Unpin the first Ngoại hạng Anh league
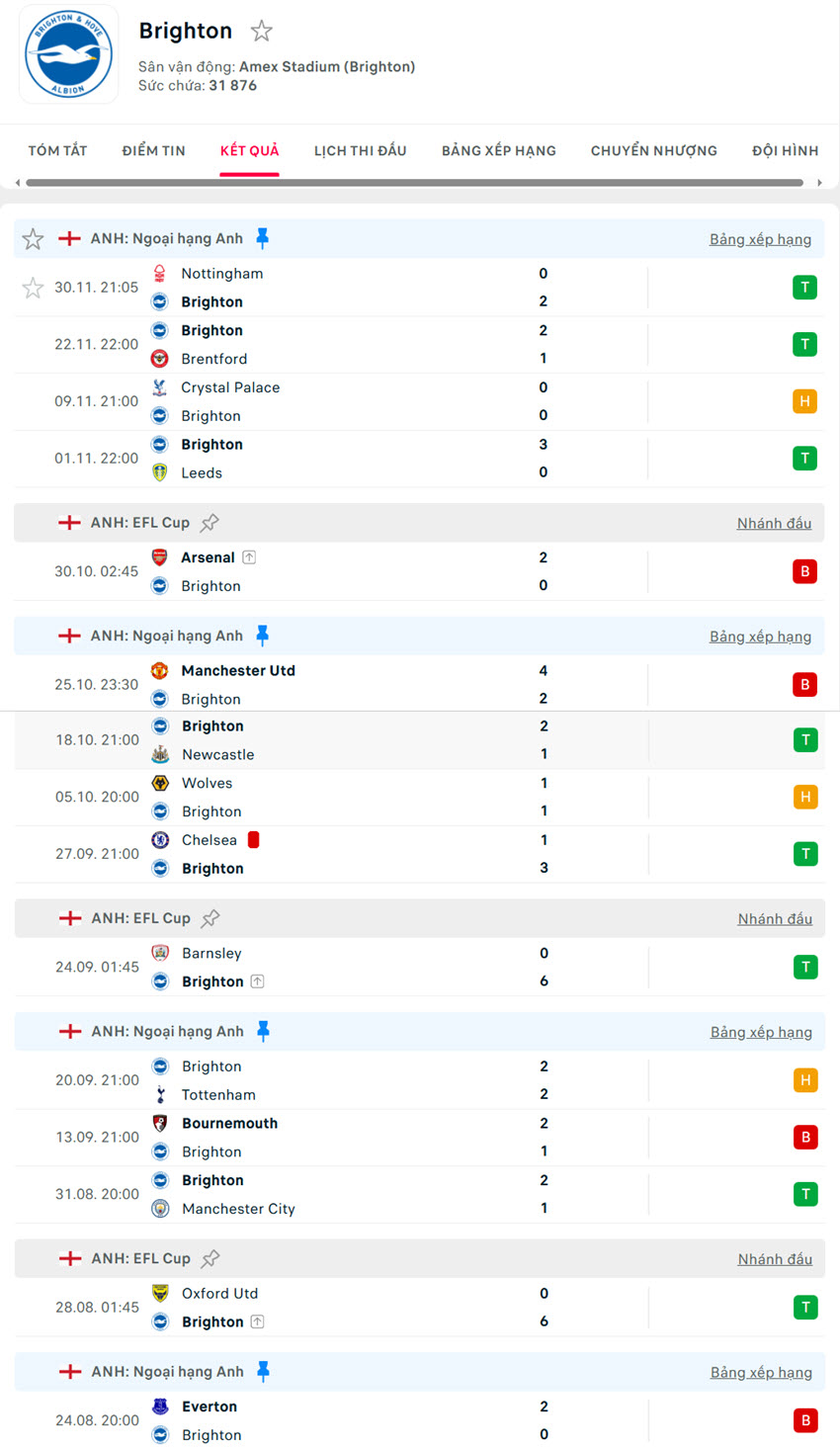Screen dimensions: 840x1449 click(263, 238)
